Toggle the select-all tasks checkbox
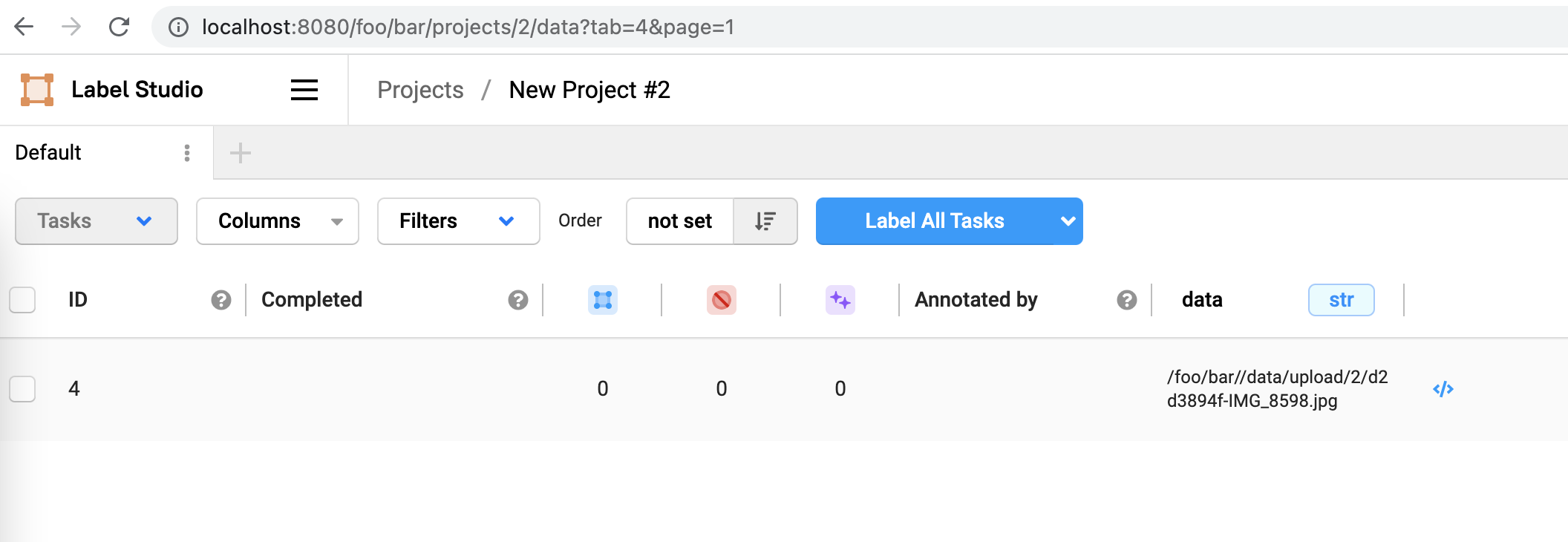The height and width of the screenshot is (542, 1568). coord(22,300)
